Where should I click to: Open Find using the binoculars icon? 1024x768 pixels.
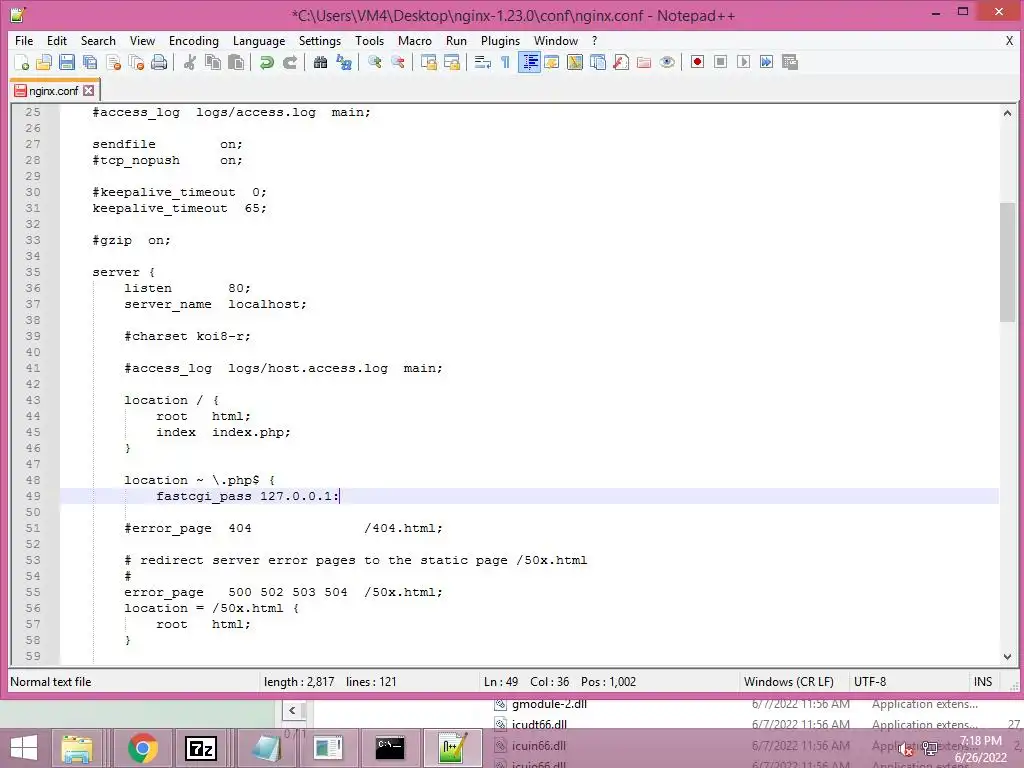tap(320, 62)
